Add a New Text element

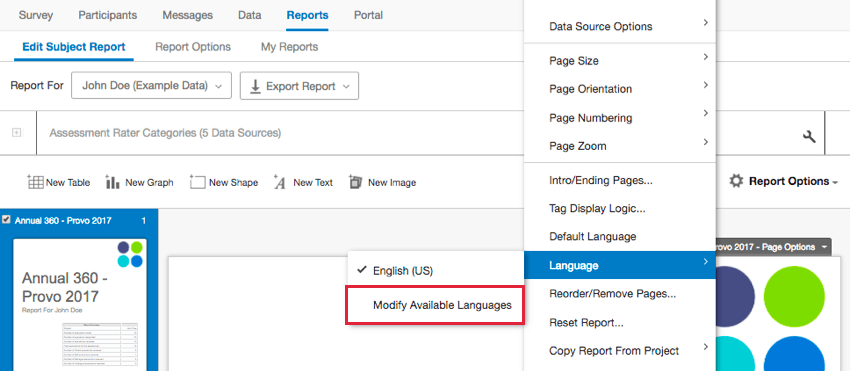click(304, 182)
